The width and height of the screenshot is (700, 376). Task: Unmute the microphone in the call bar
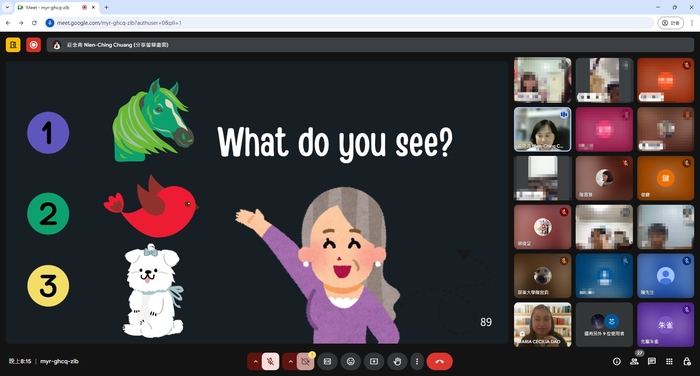[270, 361]
